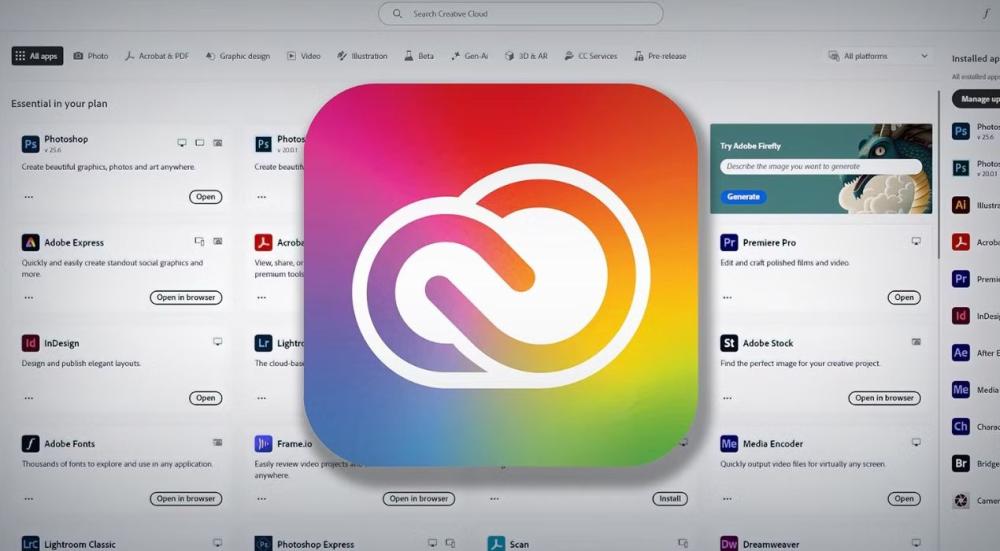Click the search magnifier icon
Viewport: 1000px width, 551px height.
397,13
